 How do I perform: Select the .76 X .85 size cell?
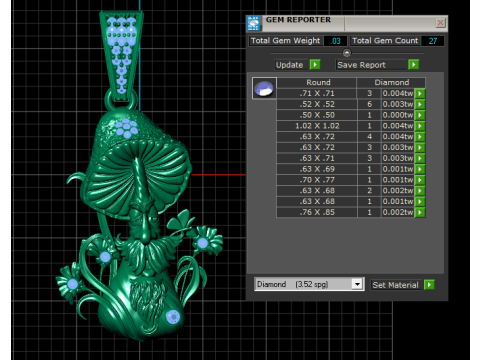(x=317, y=212)
